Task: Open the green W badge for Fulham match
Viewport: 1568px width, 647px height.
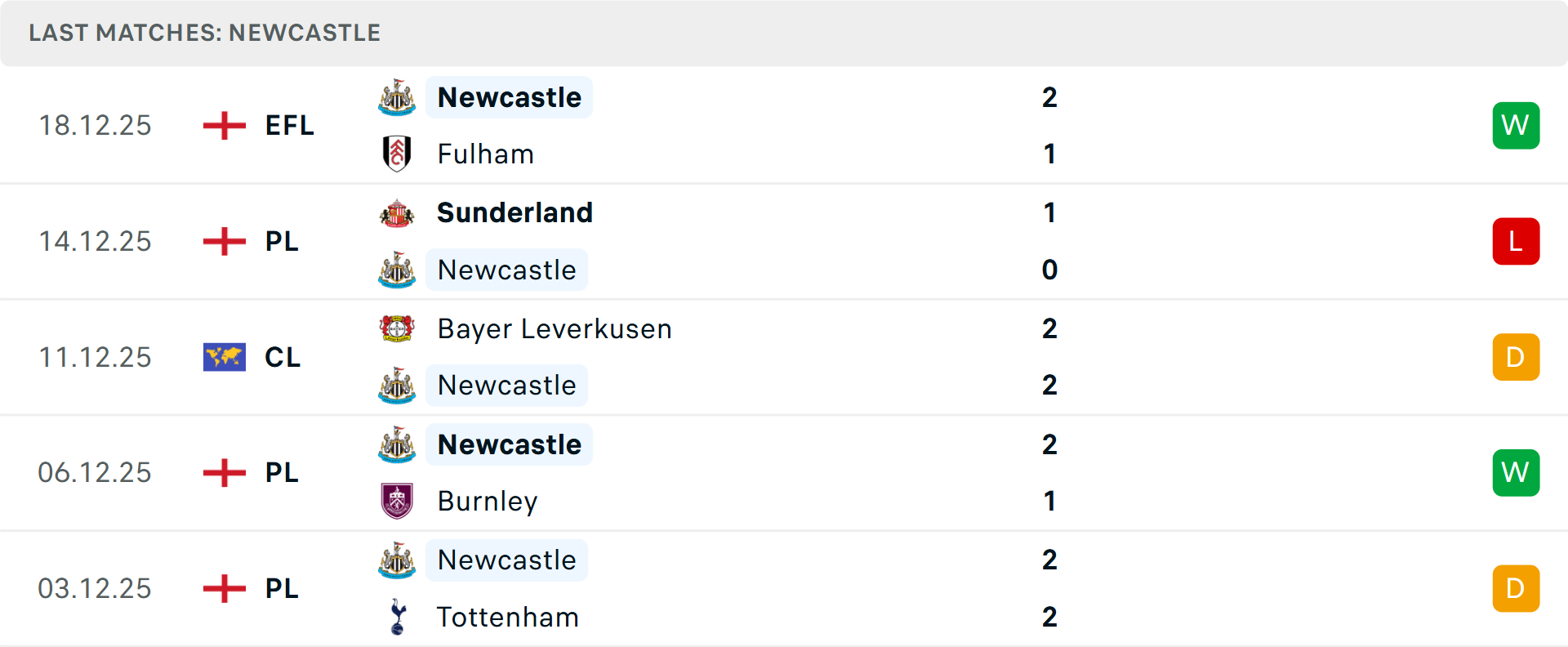Action: [1516, 126]
